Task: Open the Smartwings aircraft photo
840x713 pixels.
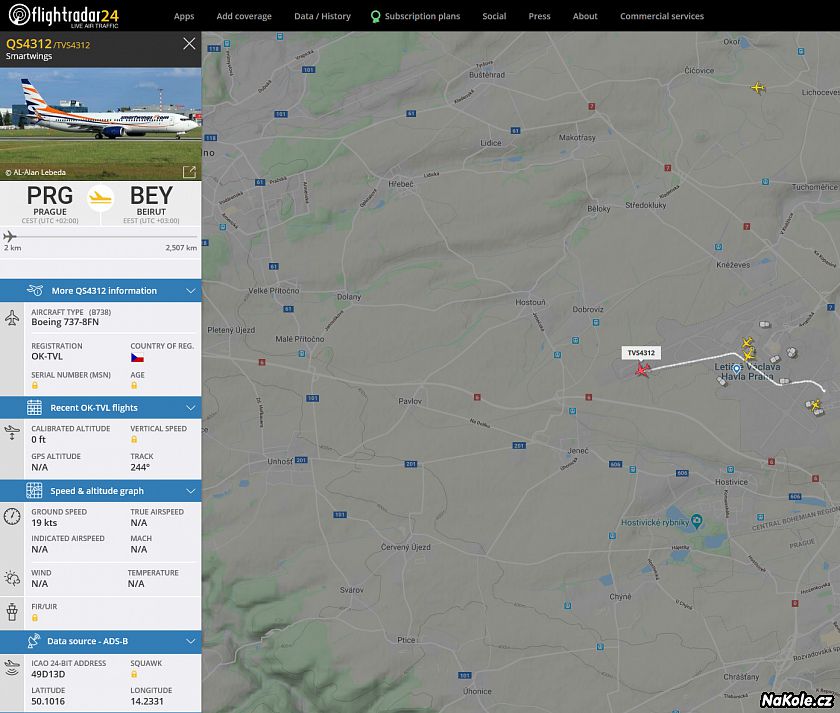Action: pyautogui.click(x=101, y=124)
